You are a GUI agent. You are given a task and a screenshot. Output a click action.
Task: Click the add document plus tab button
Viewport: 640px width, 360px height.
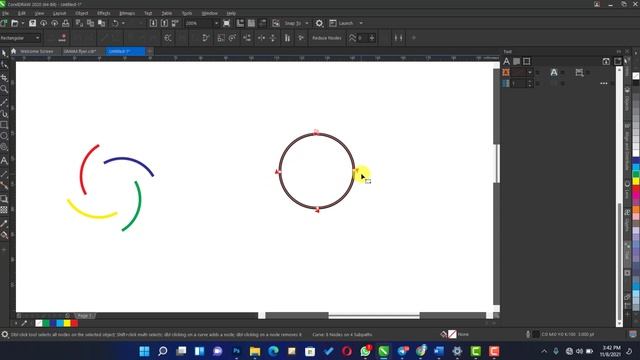tap(150, 51)
